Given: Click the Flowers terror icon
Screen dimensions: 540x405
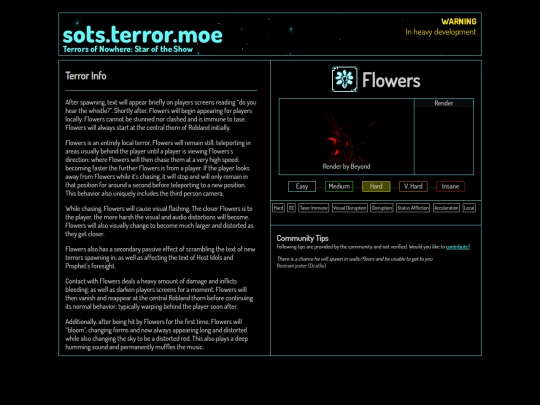Looking at the screenshot, I should click(344, 79).
